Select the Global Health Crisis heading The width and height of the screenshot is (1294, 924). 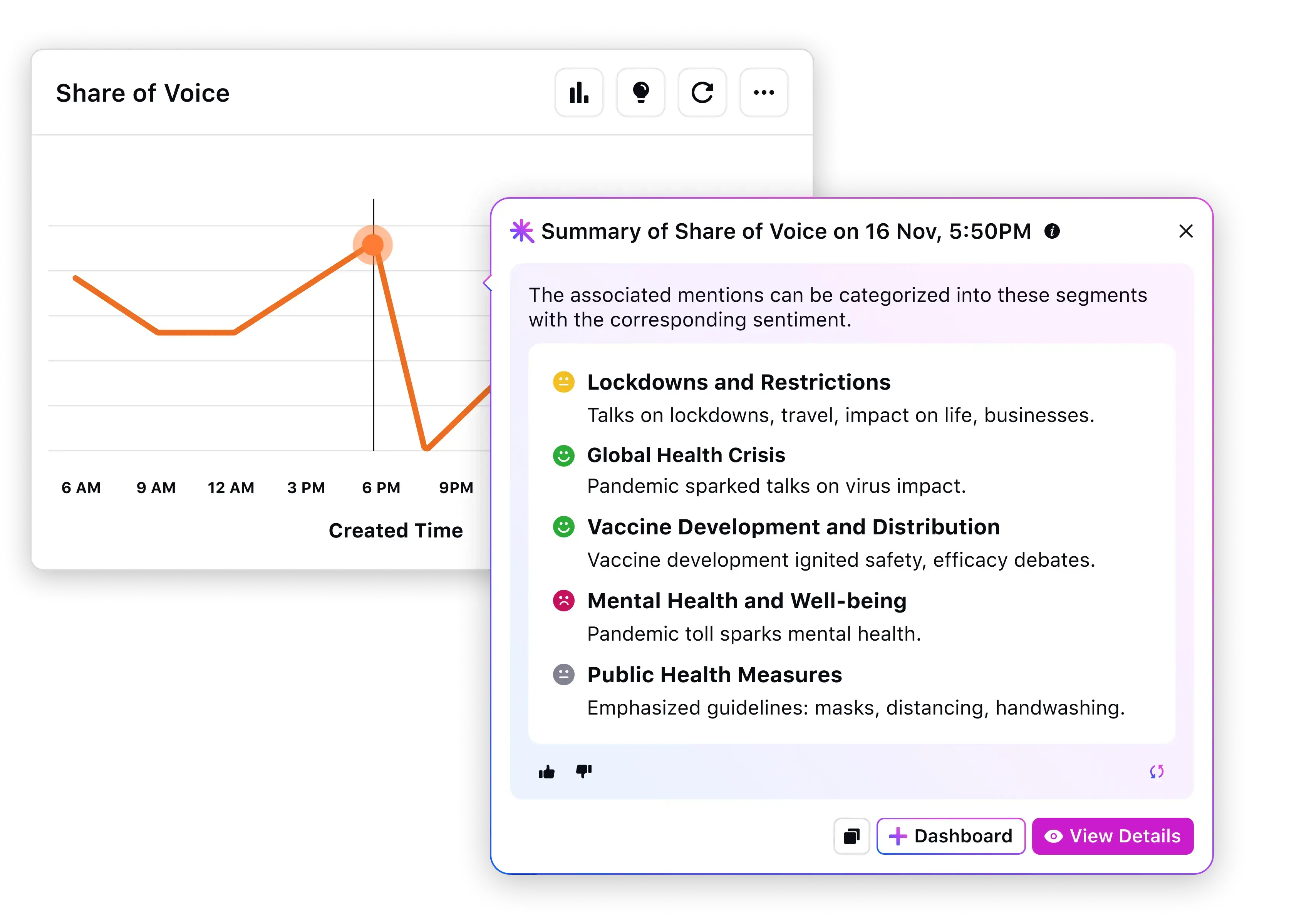686,455
